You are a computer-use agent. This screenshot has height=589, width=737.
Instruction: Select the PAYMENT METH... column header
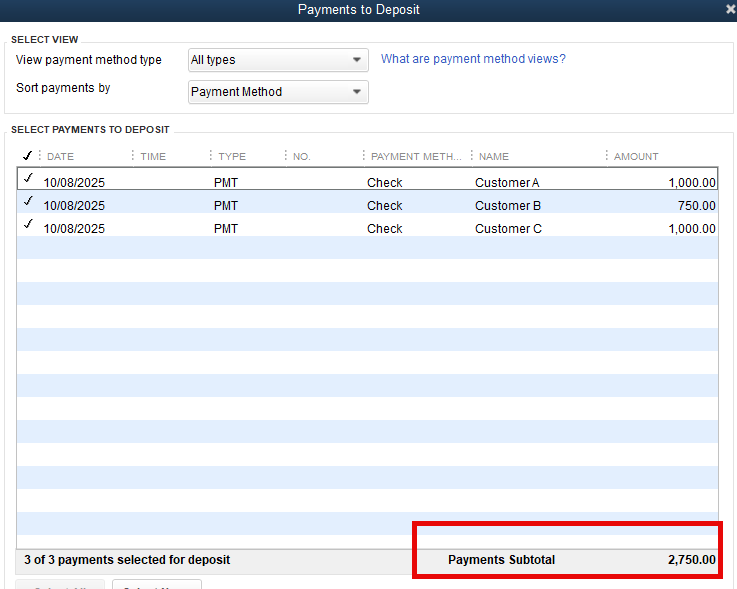point(416,157)
